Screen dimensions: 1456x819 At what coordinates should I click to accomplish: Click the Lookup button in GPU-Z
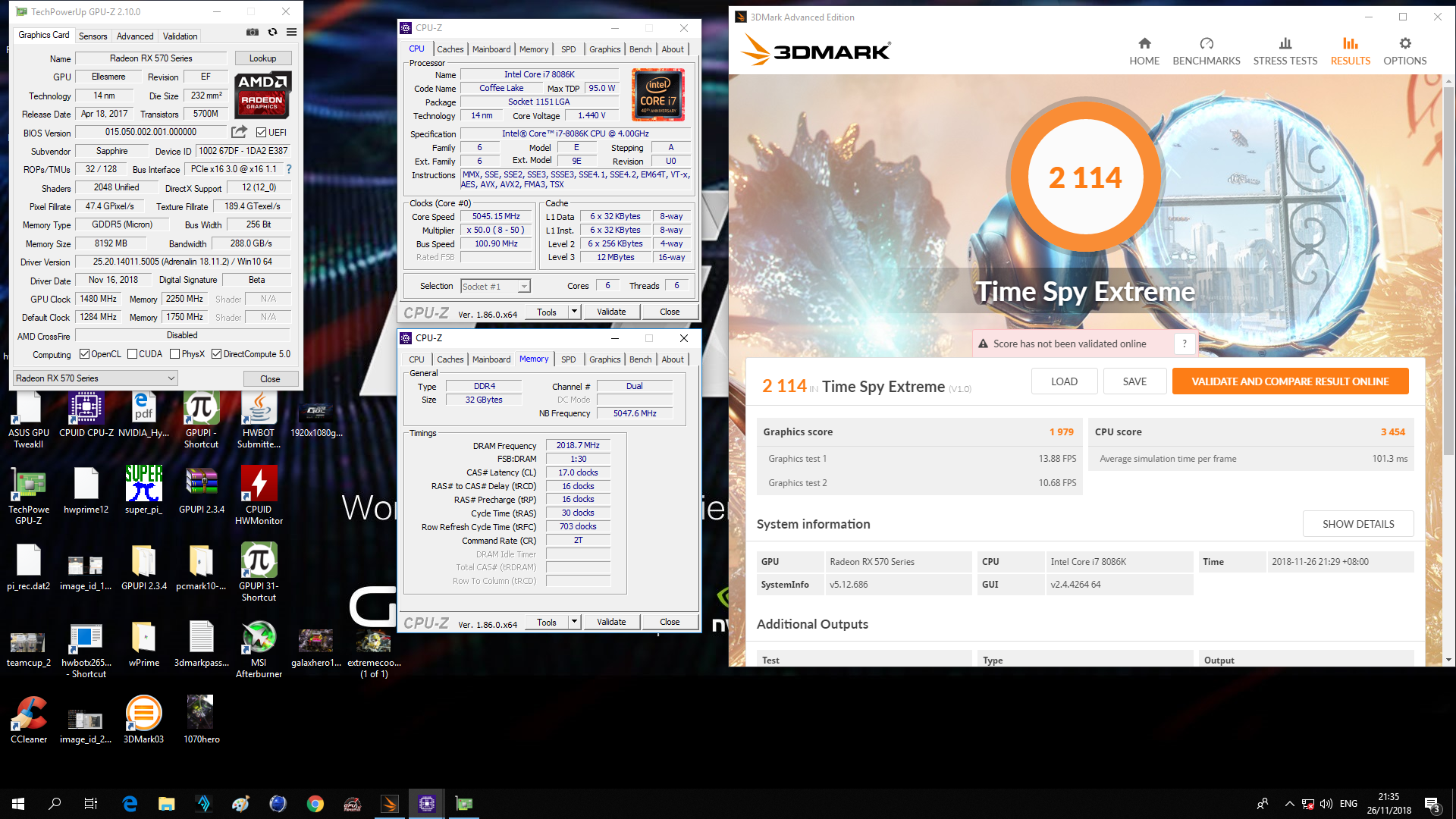click(x=262, y=58)
